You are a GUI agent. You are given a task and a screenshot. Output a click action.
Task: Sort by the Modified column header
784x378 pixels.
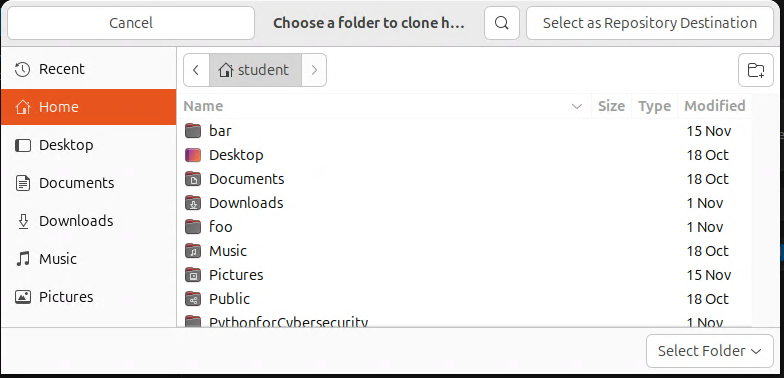[714, 106]
